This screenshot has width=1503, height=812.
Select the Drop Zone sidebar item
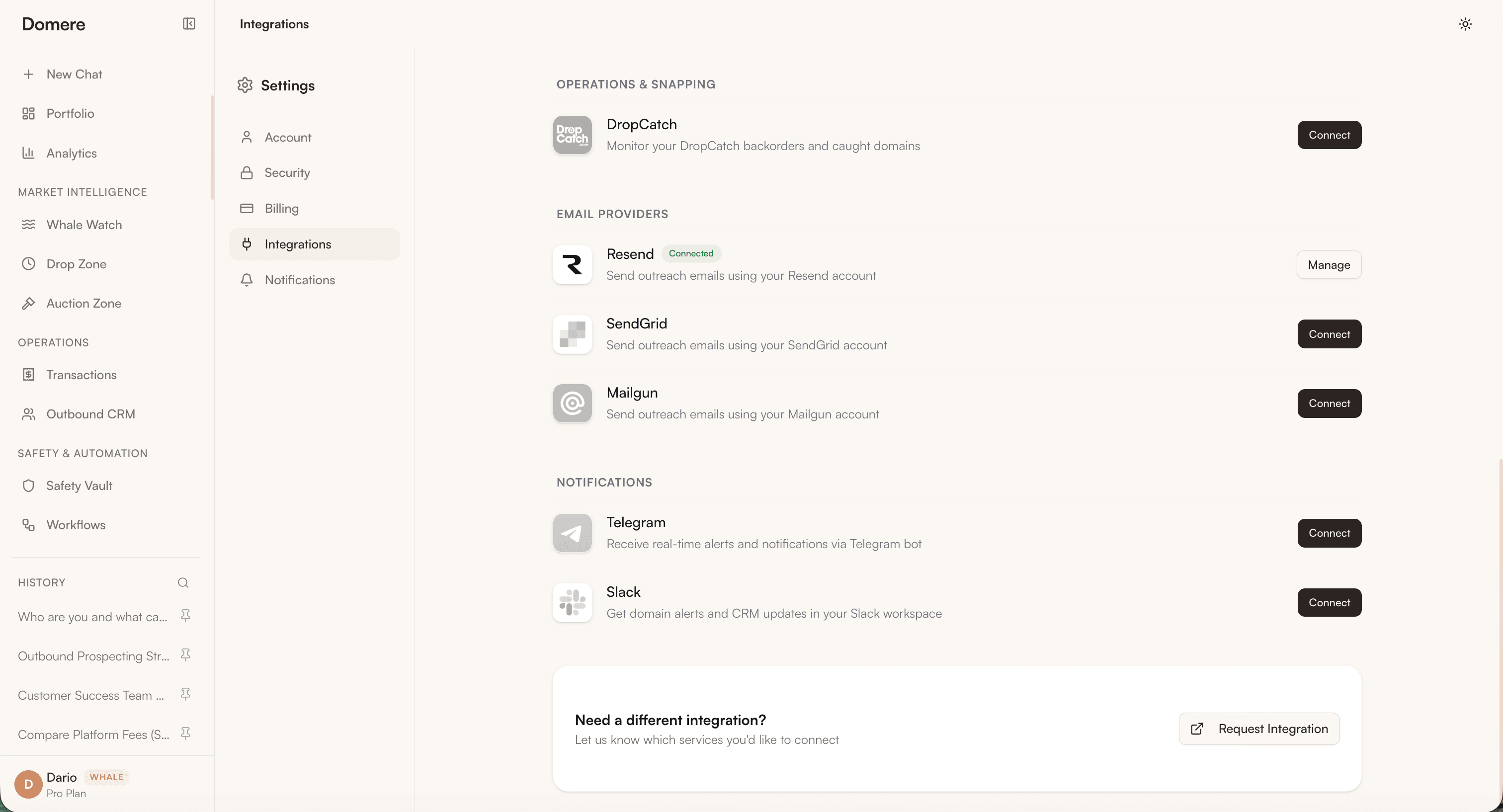click(x=76, y=264)
